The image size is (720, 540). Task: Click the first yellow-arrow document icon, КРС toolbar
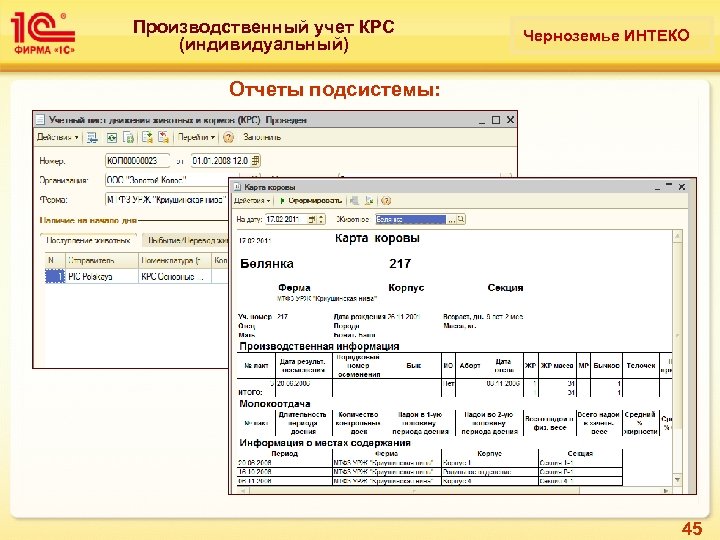pyautogui.click(x=147, y=137)
